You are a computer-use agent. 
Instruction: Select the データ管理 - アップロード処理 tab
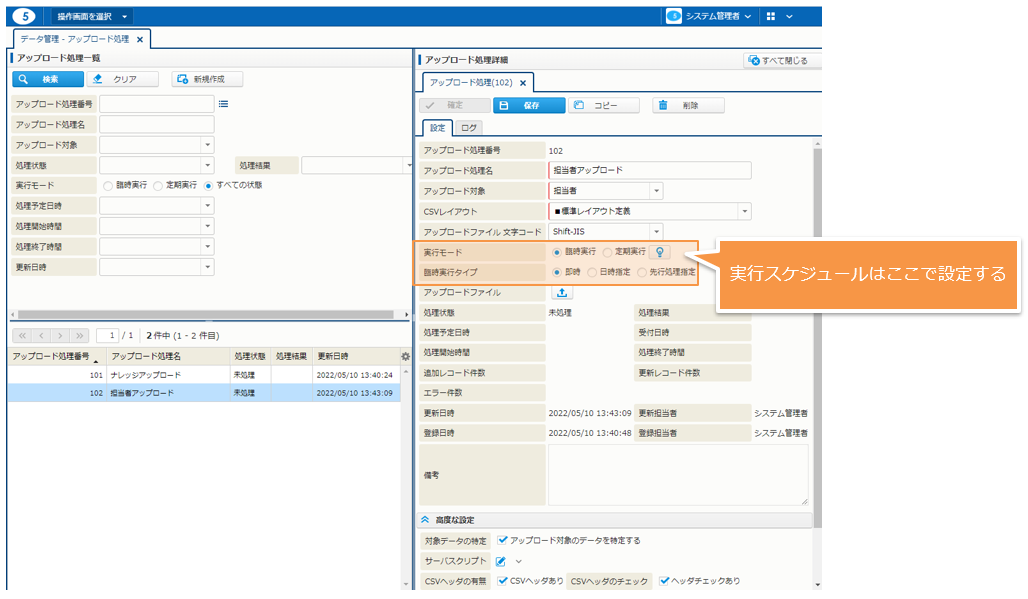point(75,39)
